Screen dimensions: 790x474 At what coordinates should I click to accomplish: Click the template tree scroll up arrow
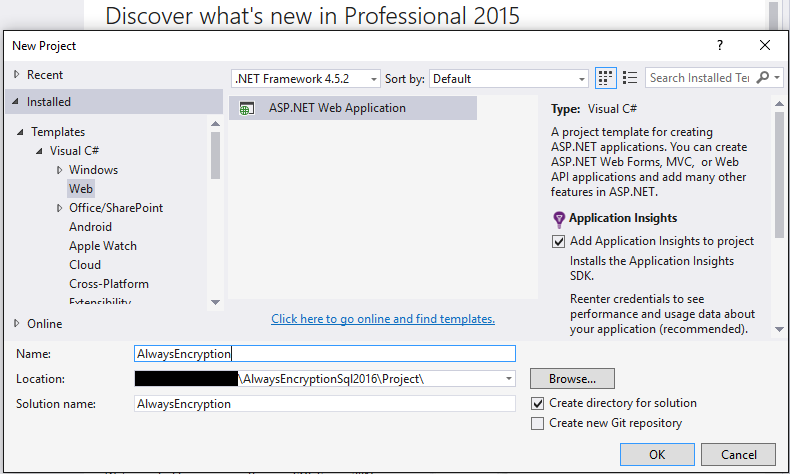pyautogui.click(x=215, y=123)
